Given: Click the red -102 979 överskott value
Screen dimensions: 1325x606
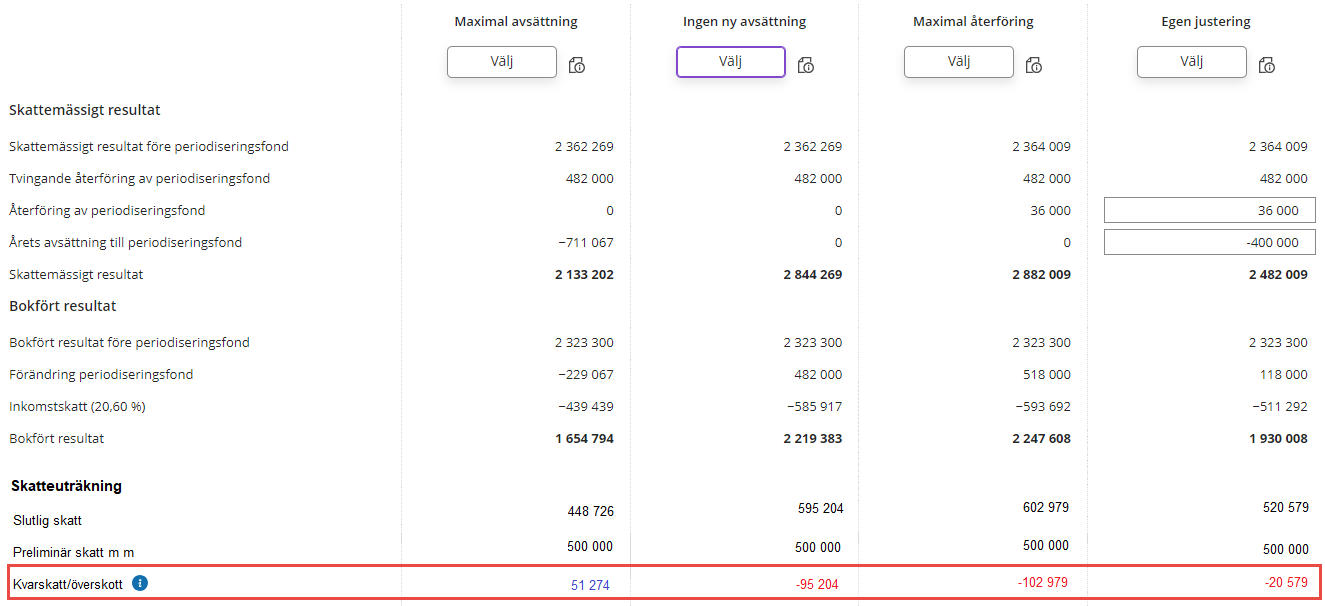Looking at the screenshot, I should click(x=1043, y=583).
